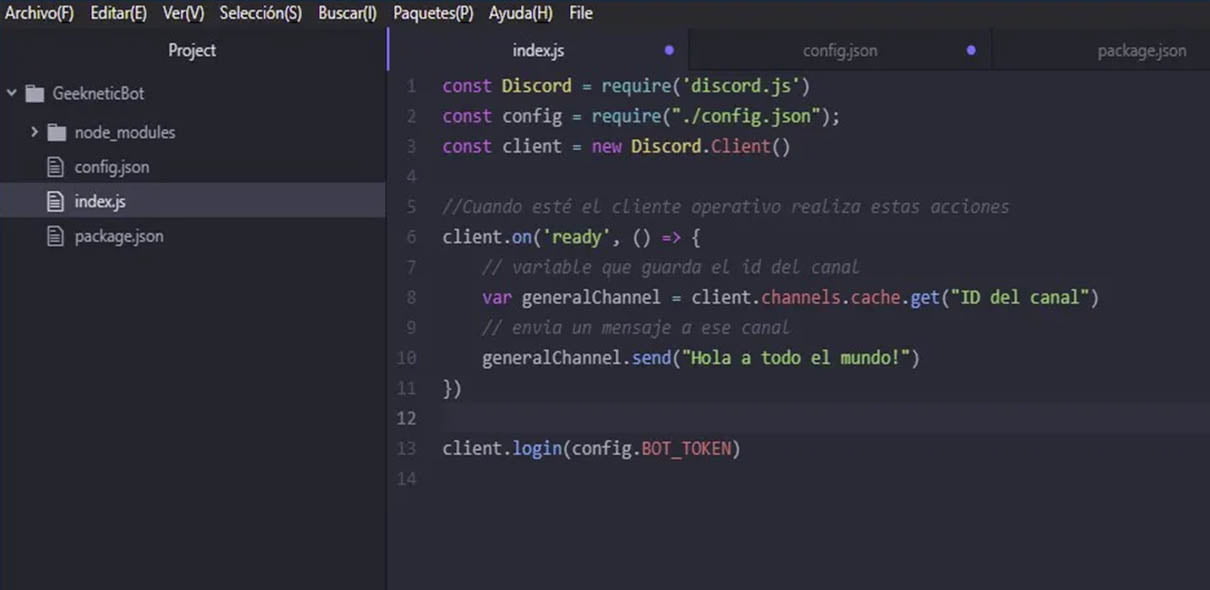Switch to the config.json tab
Screen dimensions: 1210x590
[840, 49]
